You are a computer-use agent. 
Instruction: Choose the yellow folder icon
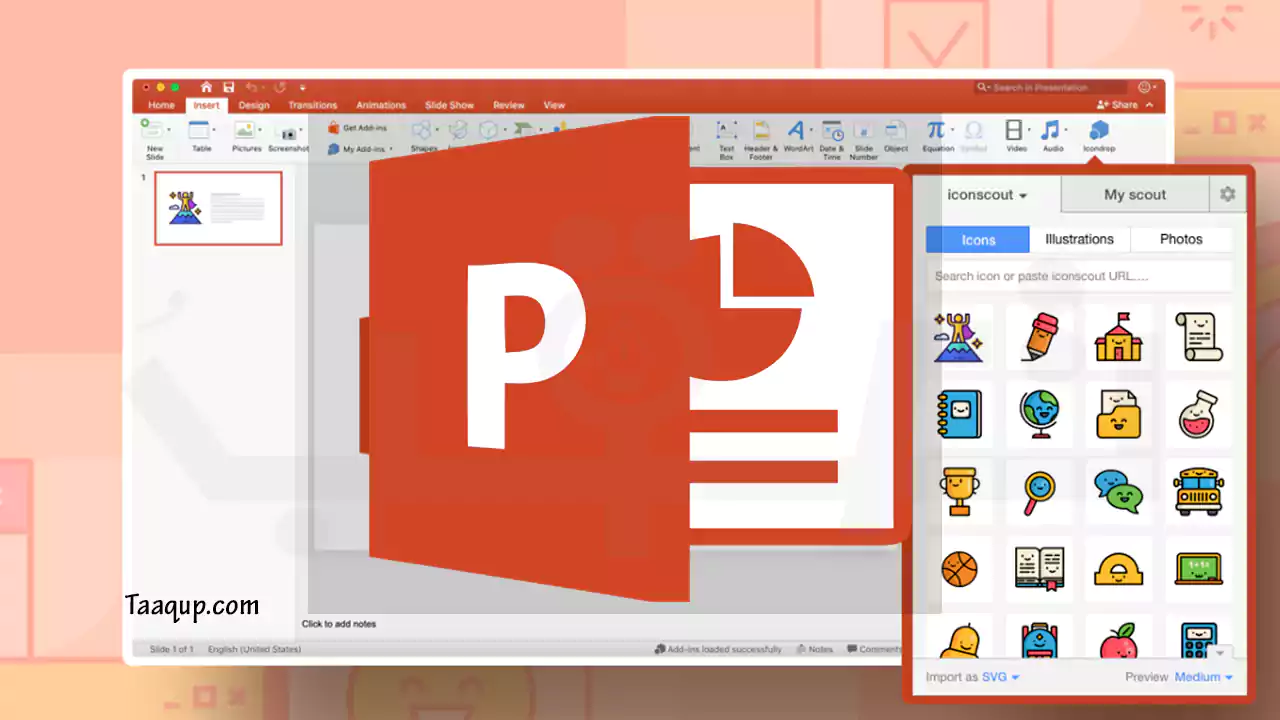coord(1119,414)
